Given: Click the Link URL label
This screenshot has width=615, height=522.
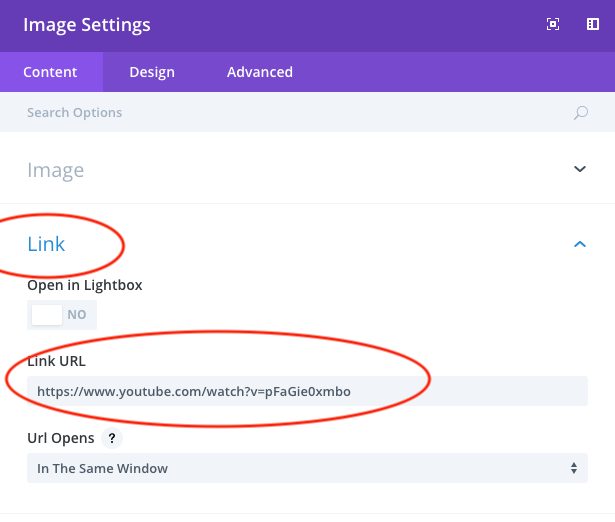Looking at the screenshot, I should click(x=57, y=360).
